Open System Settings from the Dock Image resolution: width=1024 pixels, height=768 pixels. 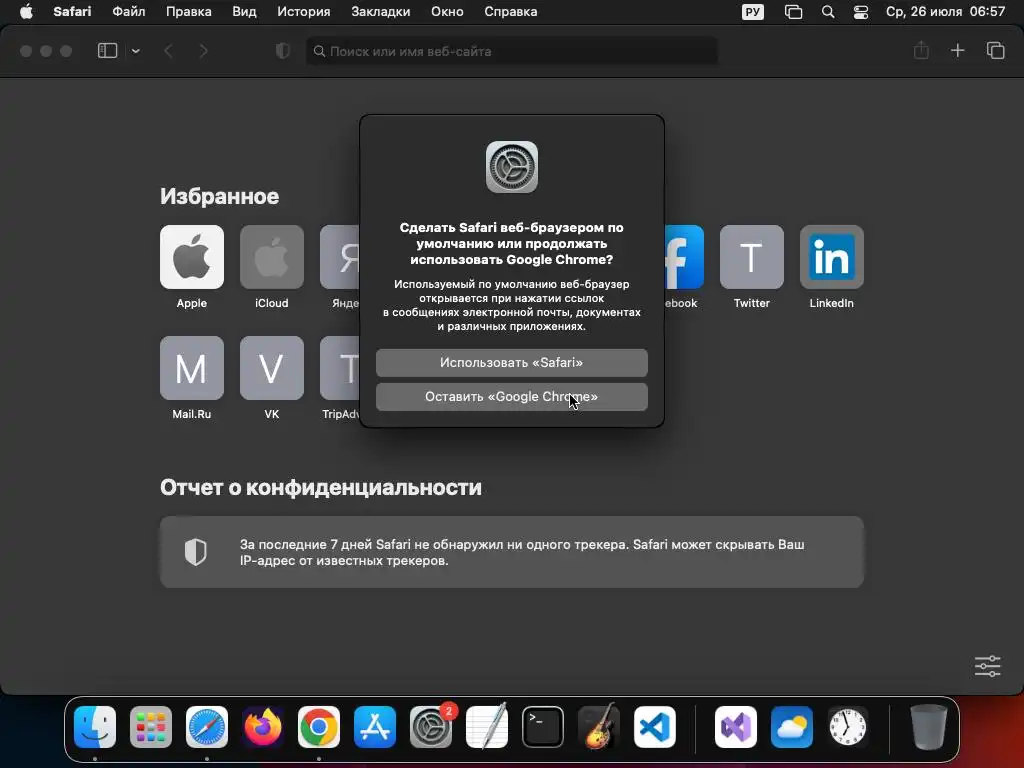click(x=431, y=727)
